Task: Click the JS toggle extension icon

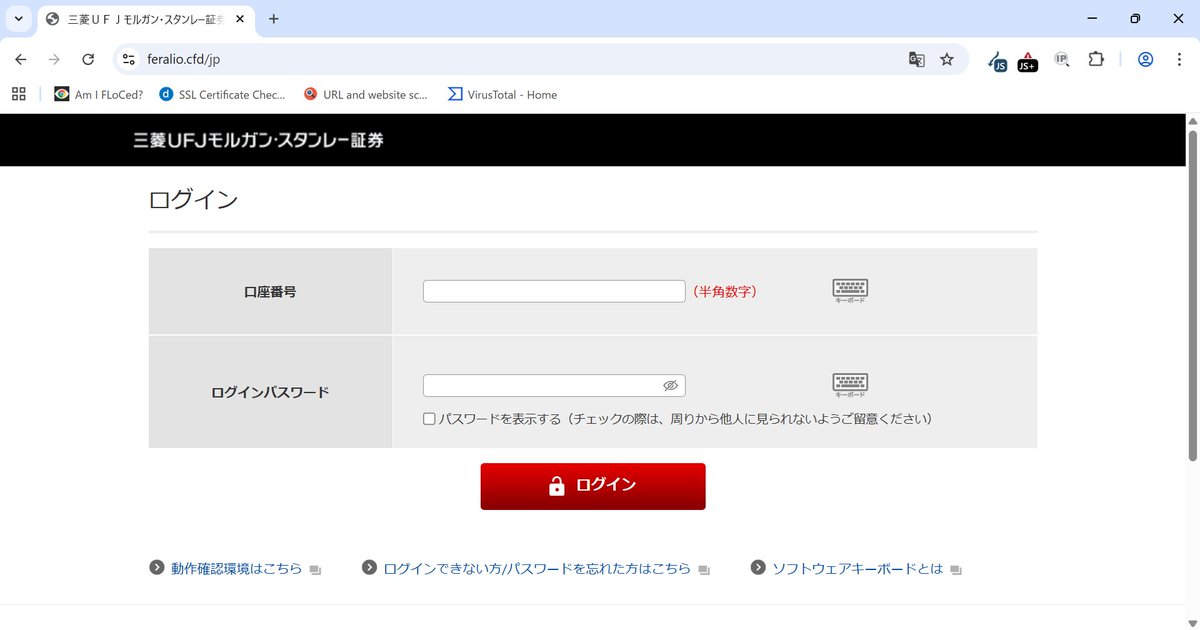Action: pos(997,62)
